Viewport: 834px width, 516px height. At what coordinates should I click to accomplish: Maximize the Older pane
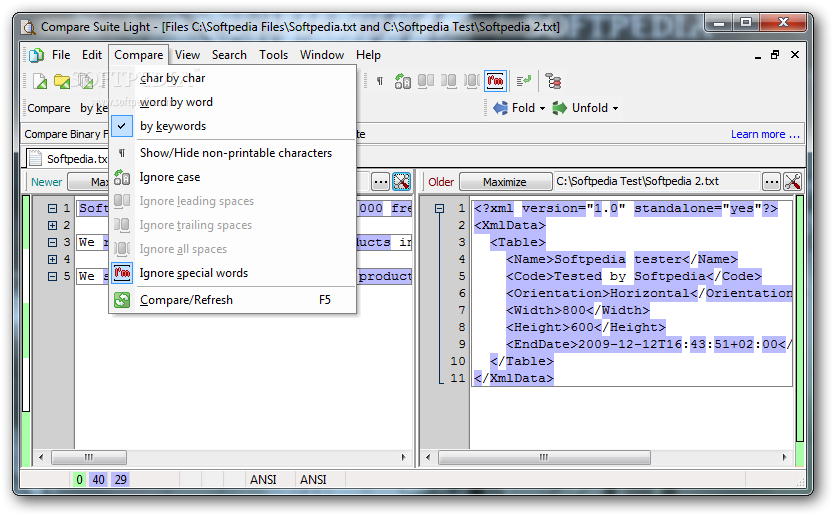505,182
